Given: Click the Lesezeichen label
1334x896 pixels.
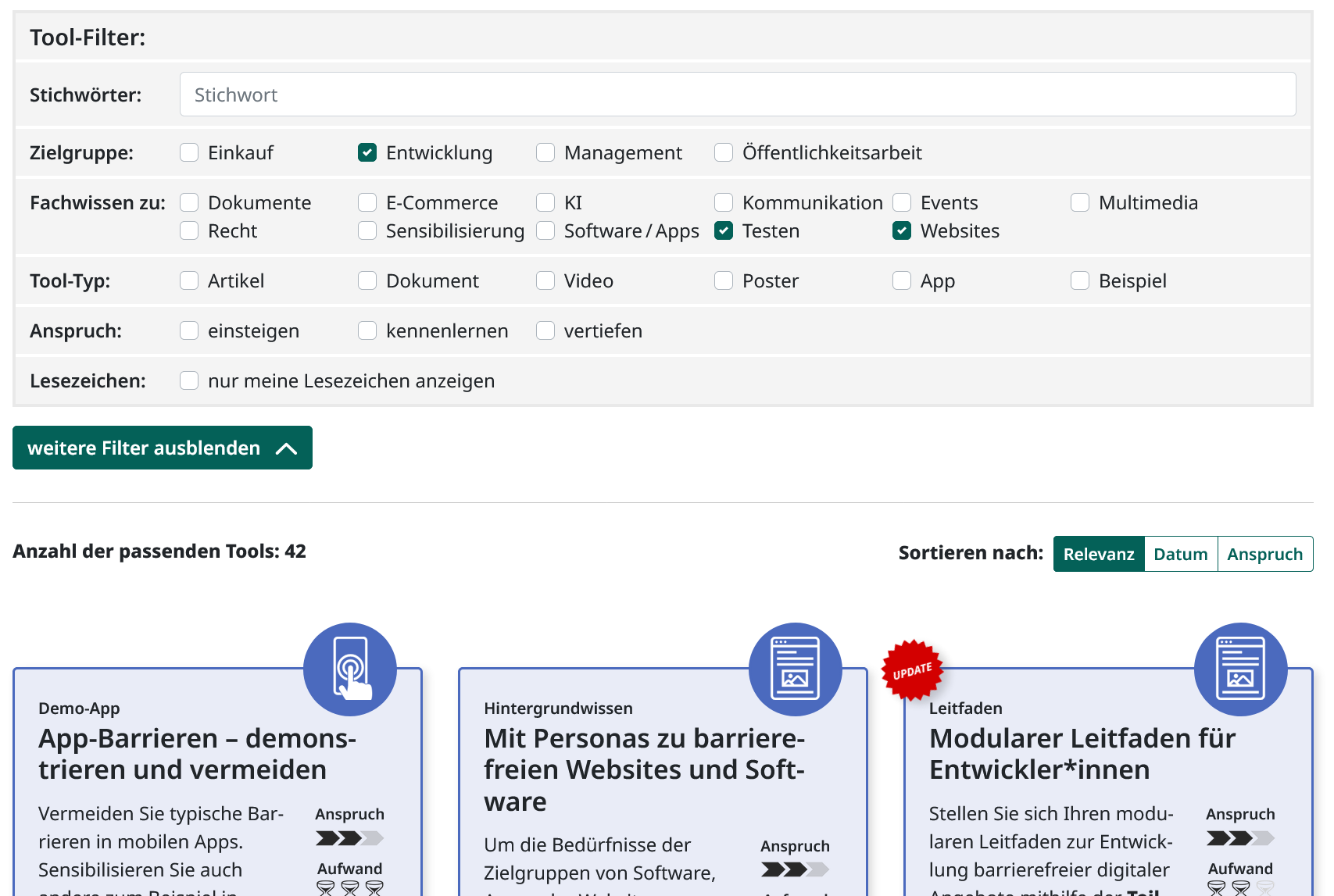Looking at the screenshot, I should coord(88,381).
